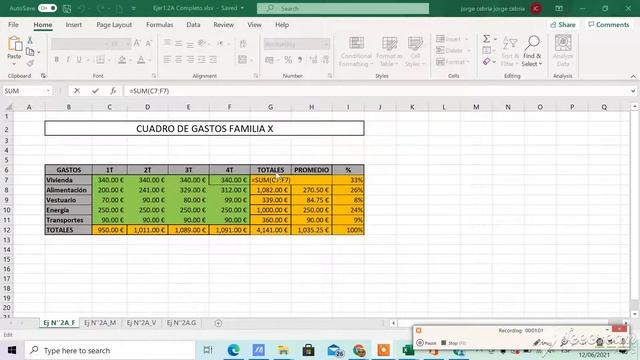Switch to the Page Layout tab
Screen dimensions: 640x360
(x=114, y=24)
